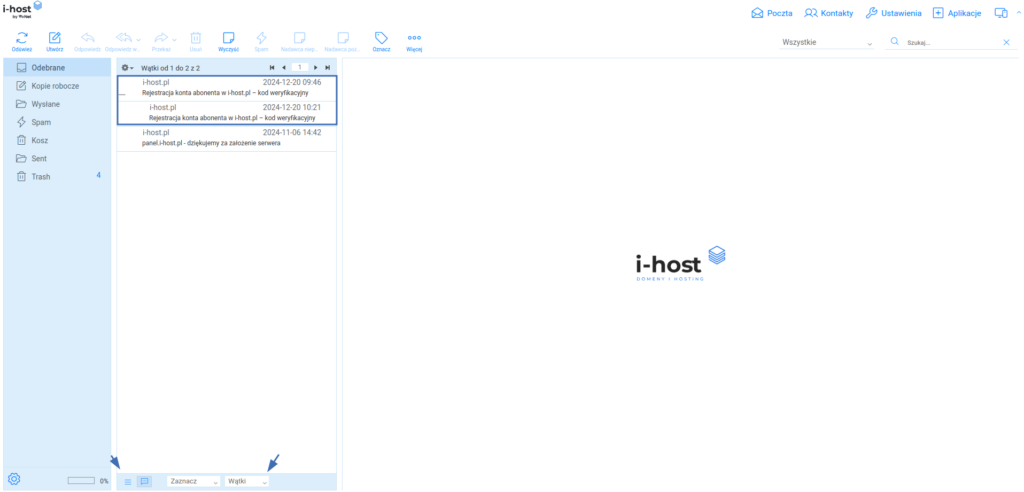Click the Oznacz tag icon
Viewport: 1024px width, 492px height.
tap(381, 38)
